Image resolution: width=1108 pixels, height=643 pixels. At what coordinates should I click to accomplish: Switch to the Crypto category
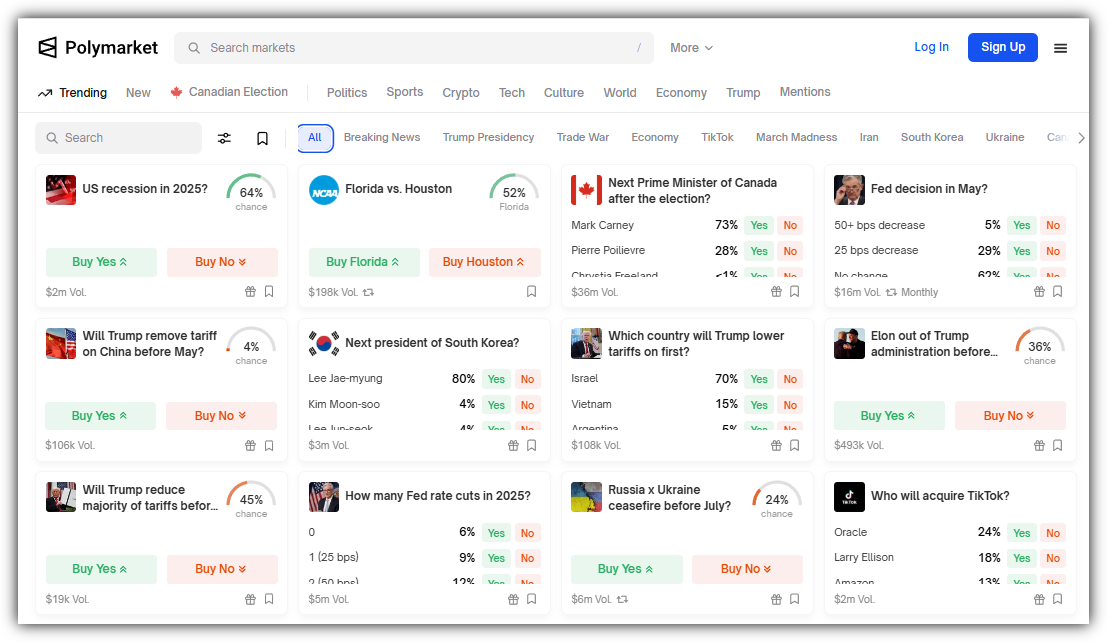pos(461,93)
